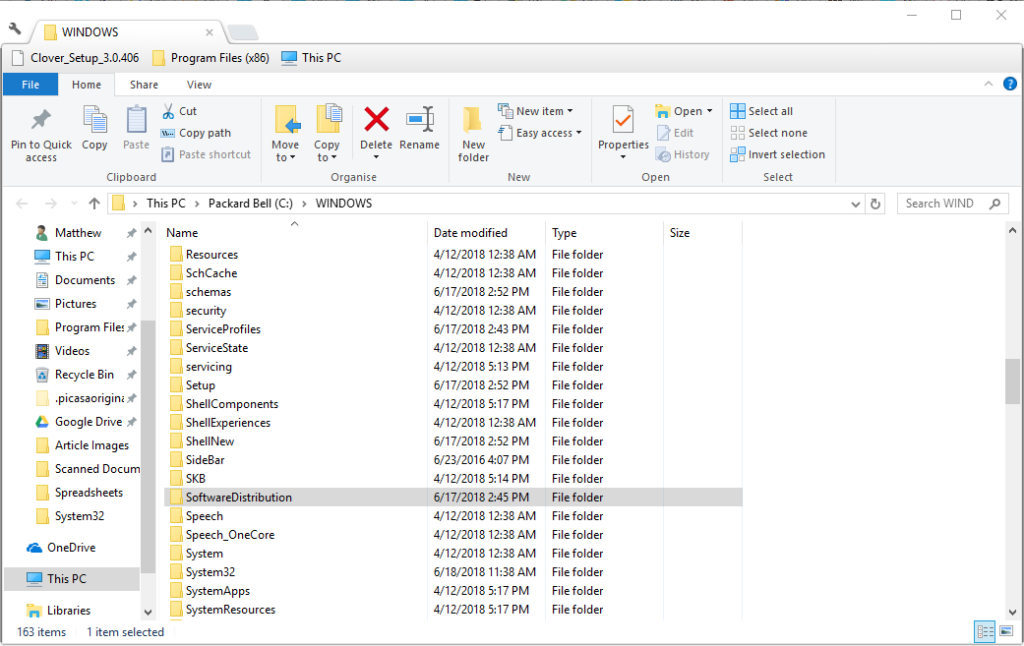Open the Move to menu

[285, 133]
